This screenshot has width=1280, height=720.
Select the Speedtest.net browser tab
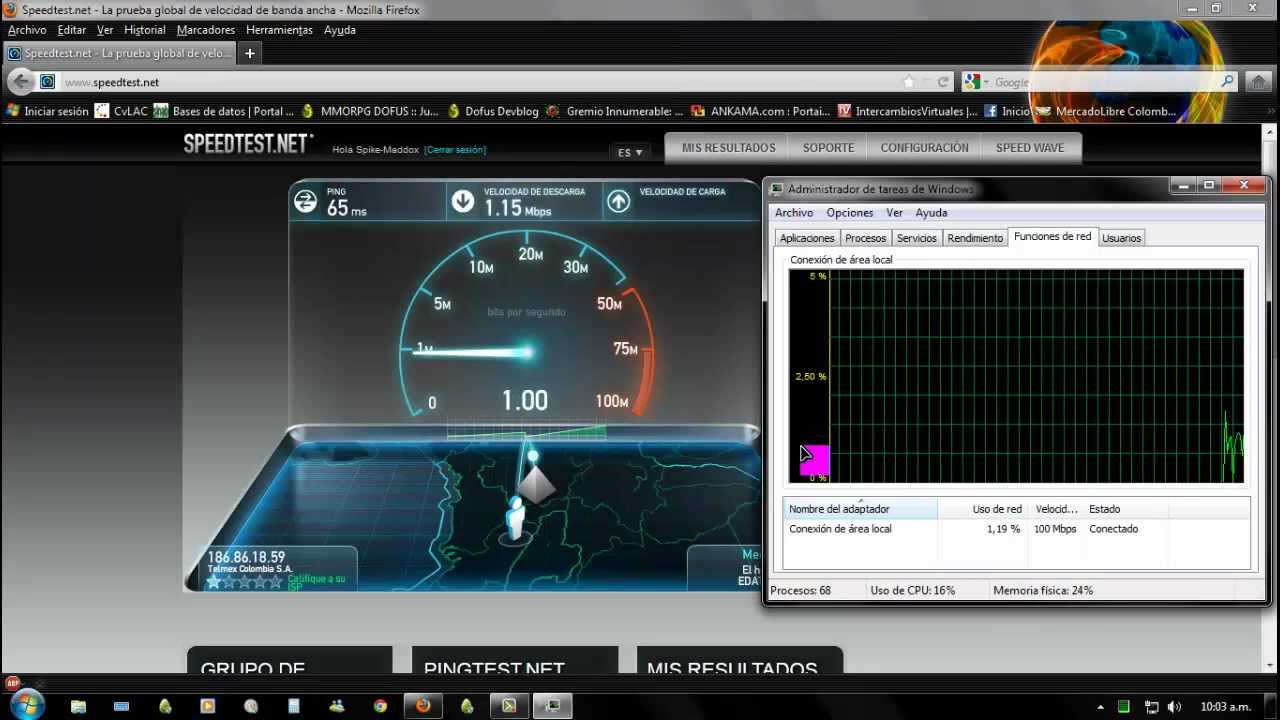point(120,53)
